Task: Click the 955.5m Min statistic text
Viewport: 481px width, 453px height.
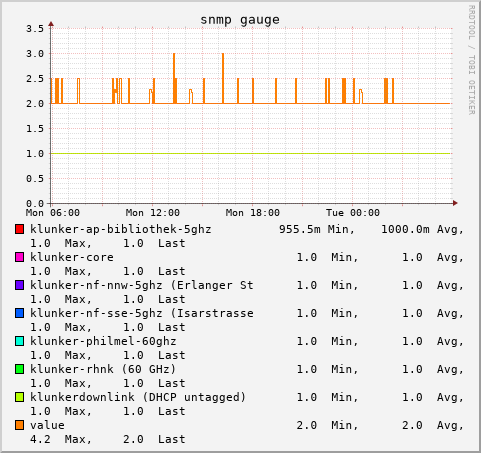Action: 317,229
